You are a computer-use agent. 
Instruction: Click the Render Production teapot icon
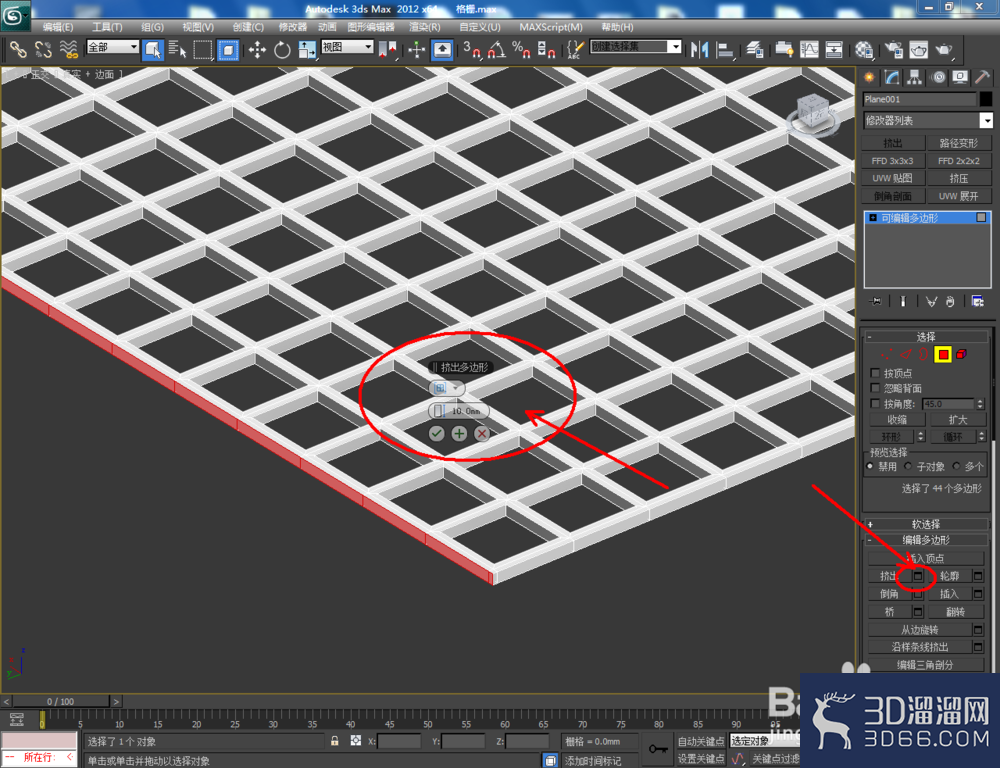pos(943,49)
